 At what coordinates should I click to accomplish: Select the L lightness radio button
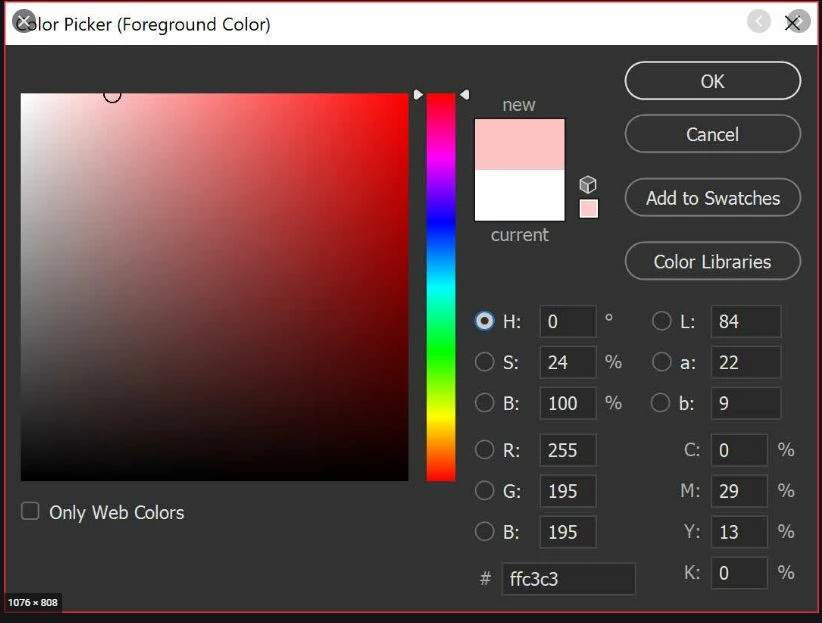tap(661, 320)
